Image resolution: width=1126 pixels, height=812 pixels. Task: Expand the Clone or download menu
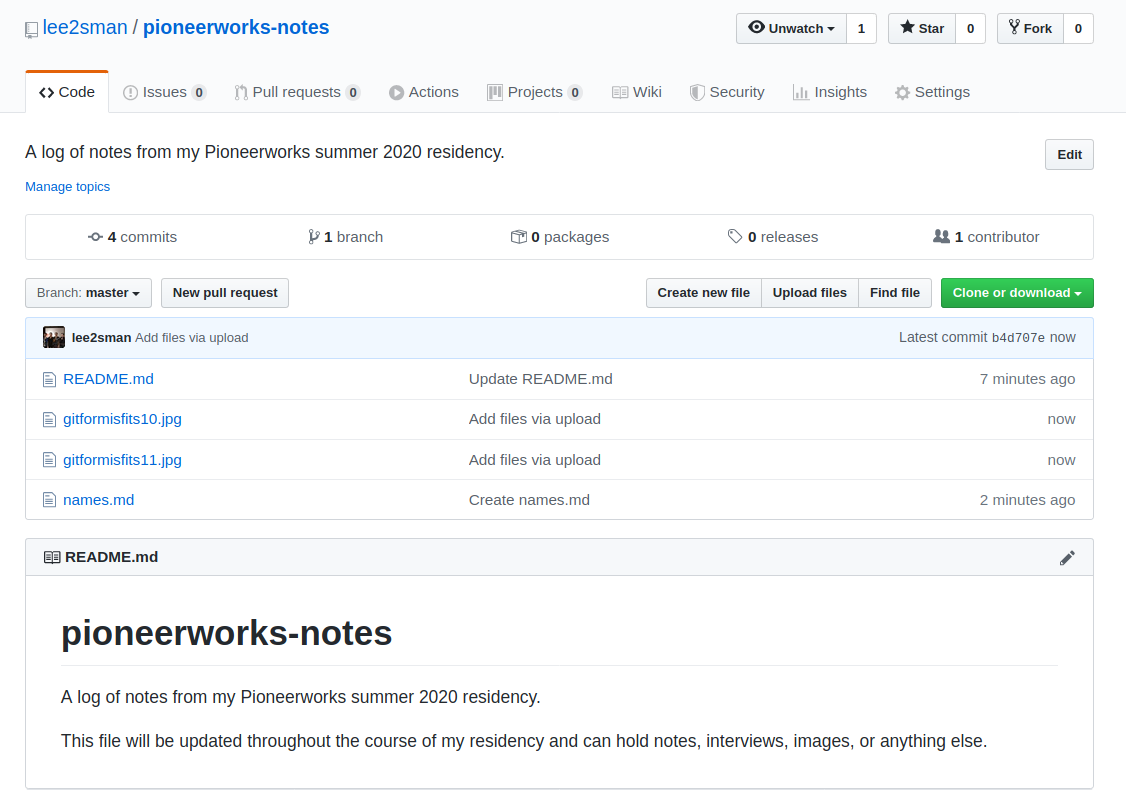click(x=1017, y=293)
